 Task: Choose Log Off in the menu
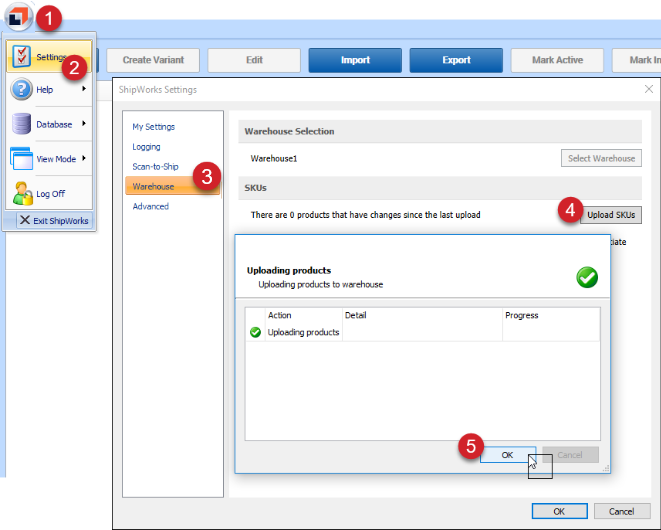tap(49, 194)
